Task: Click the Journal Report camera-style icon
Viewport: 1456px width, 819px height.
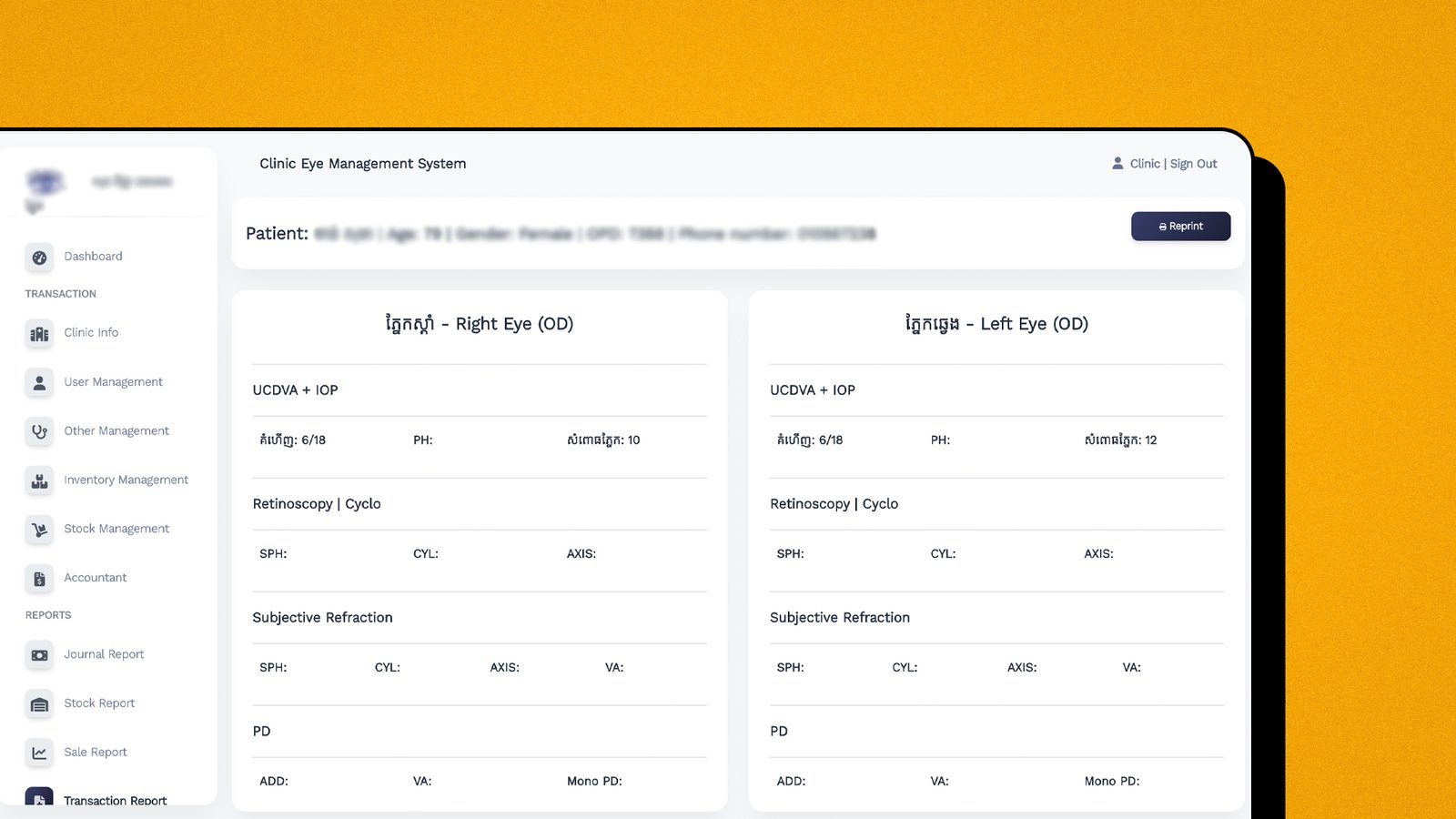Action: 39,654
